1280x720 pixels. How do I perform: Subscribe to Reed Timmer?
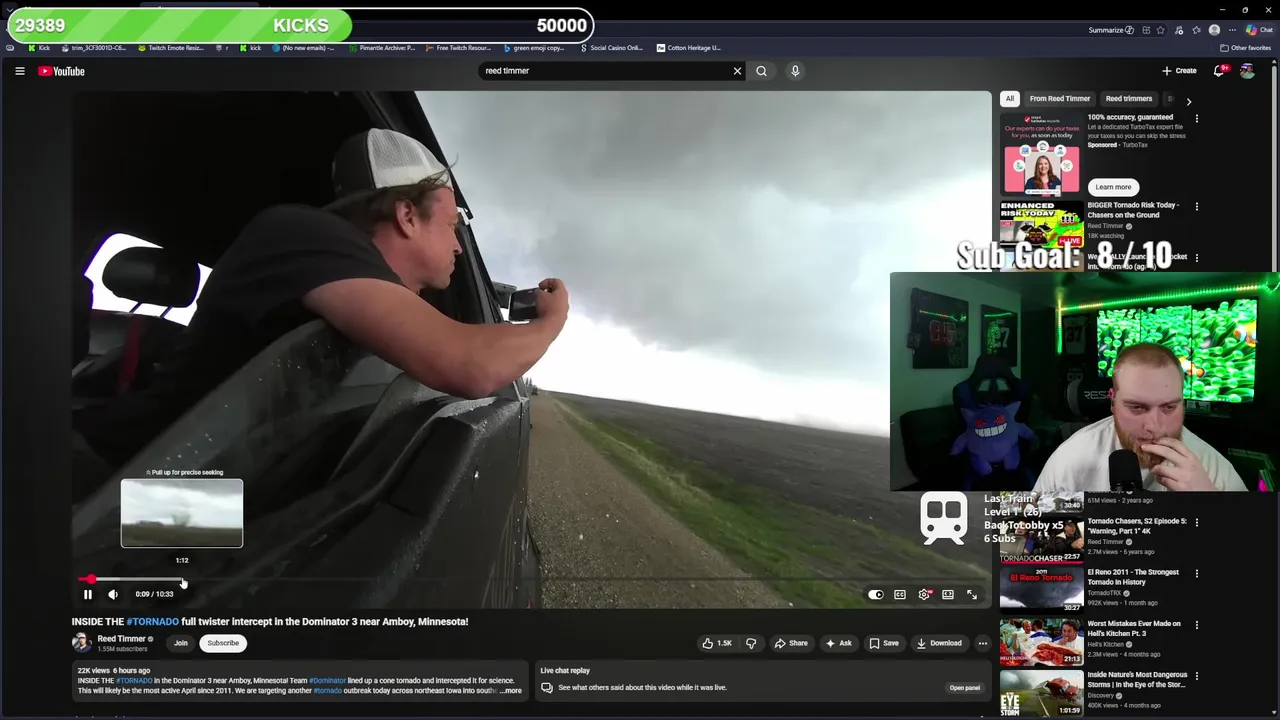point(223,643)
